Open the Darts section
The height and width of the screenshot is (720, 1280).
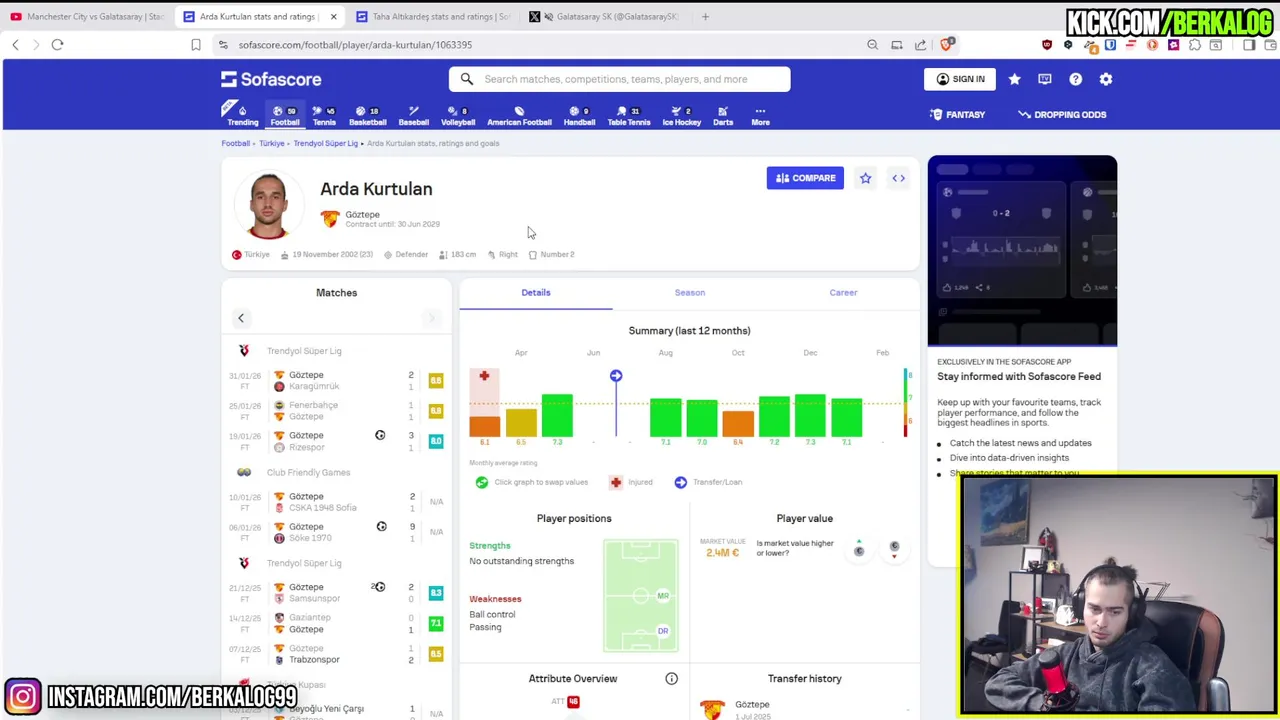[x=723, y=115]
